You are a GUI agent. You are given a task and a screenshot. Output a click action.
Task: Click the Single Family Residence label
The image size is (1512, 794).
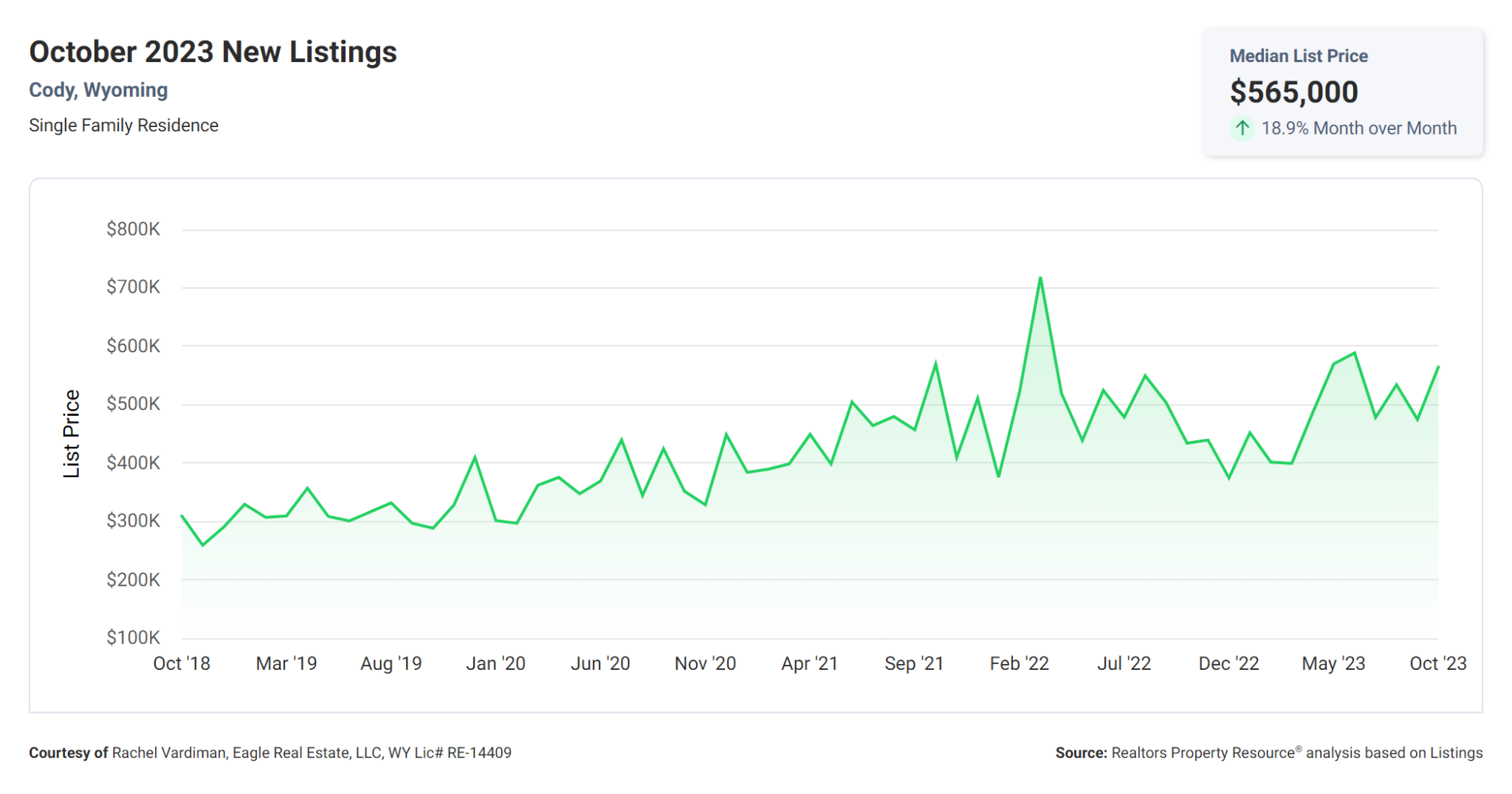(x=123, y=125)
